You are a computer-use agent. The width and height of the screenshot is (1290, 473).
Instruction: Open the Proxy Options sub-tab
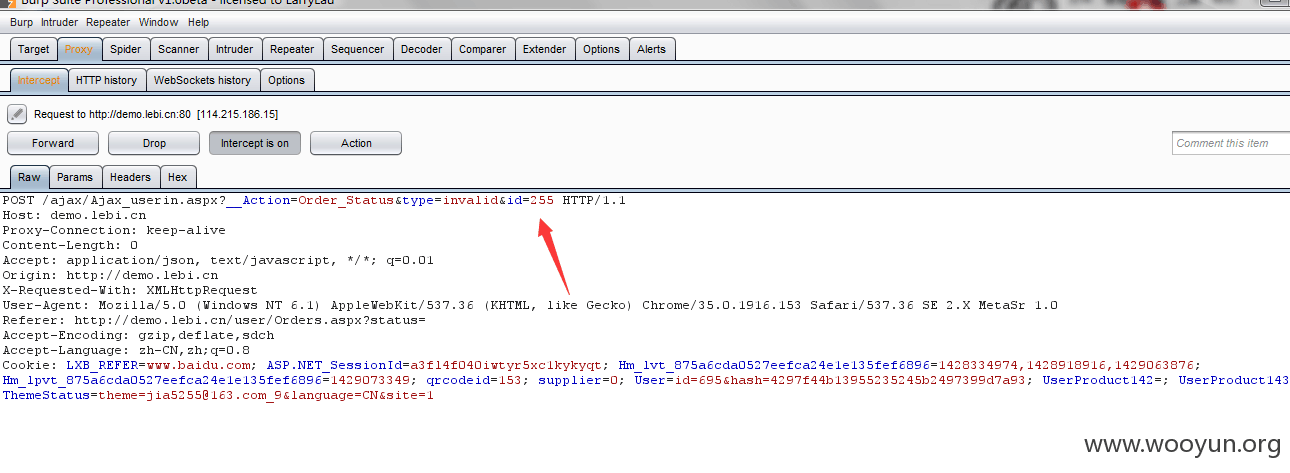click(287, 80)
